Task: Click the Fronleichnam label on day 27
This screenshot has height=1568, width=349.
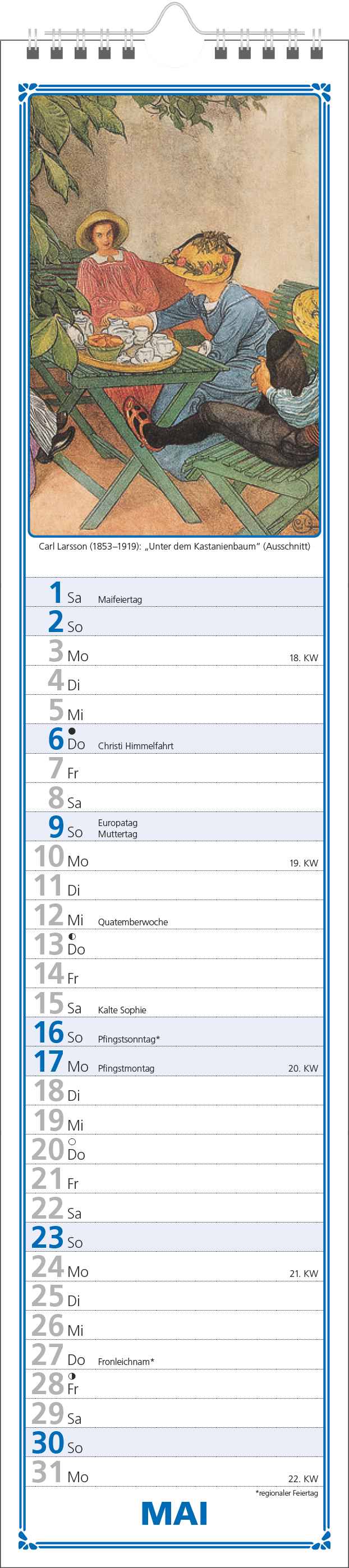Action: click(x=126, y=1361)
